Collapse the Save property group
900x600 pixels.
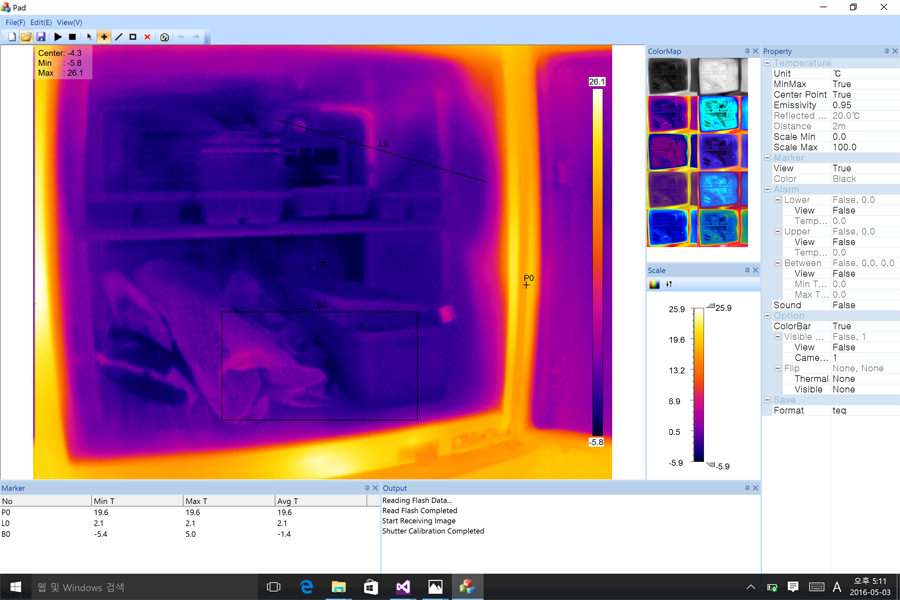click(x=767, y=400)
